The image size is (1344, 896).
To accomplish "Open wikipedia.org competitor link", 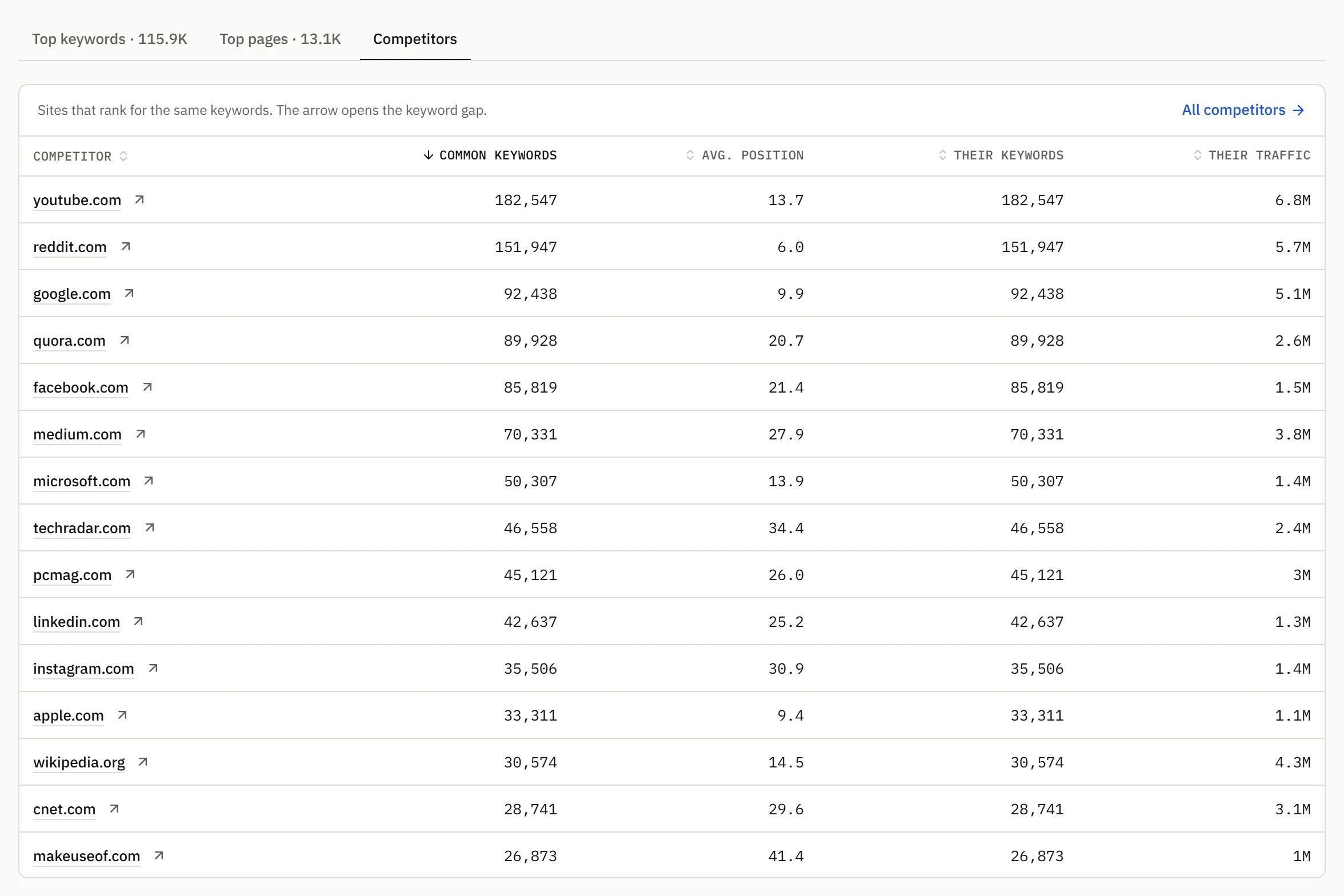I will [x=79, y=762].
